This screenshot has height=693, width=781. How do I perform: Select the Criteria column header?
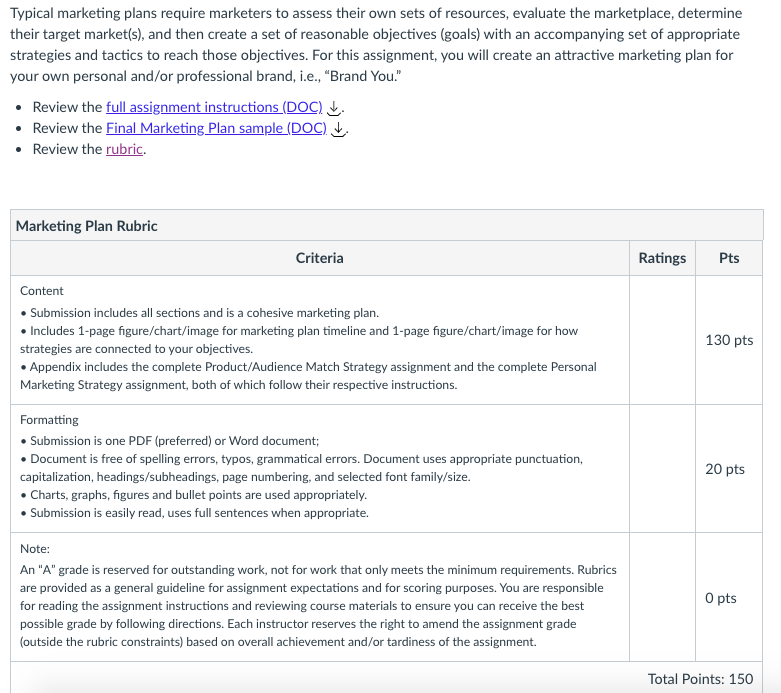click(x=320, y=258)
